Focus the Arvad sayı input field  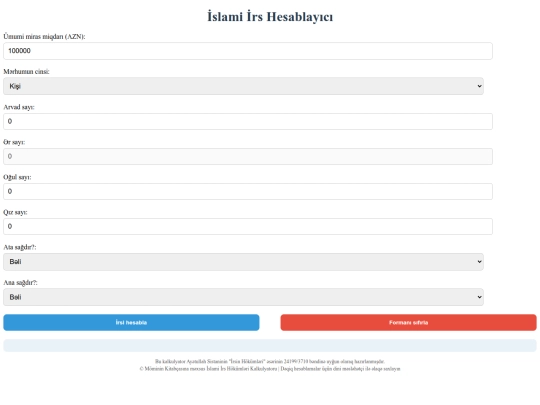click(x=248, y=122)
